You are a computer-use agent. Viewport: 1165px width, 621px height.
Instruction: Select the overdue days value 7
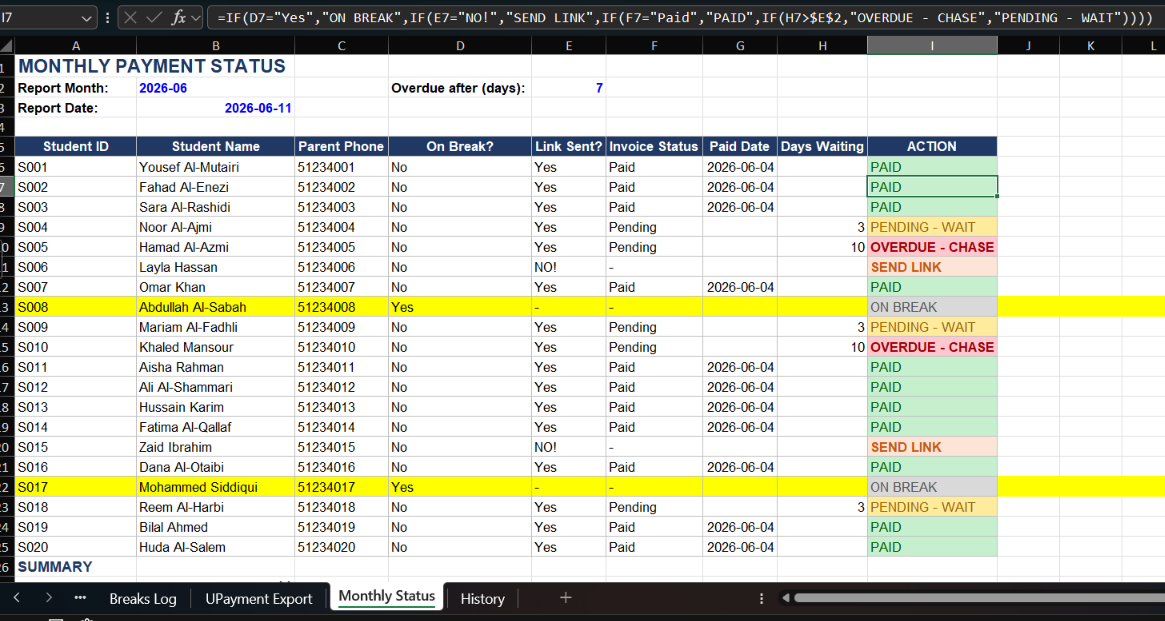[x=568, y=88]
